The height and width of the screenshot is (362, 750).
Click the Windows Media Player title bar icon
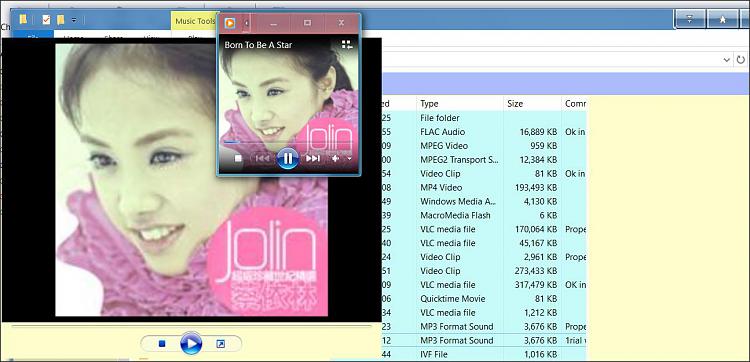click(x=230, y=22)
